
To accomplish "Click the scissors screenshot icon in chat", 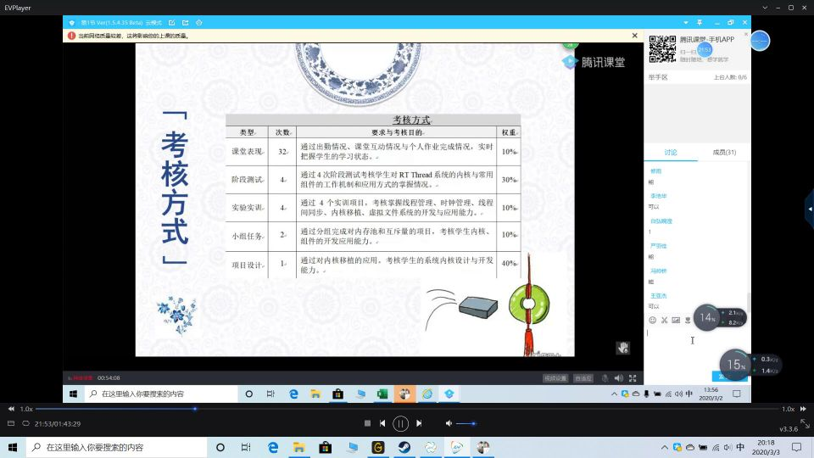I will click(x=664, y=321).
